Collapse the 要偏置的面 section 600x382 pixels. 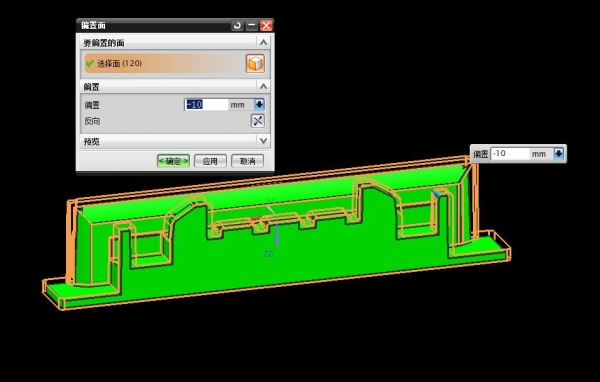coord(263,42)
